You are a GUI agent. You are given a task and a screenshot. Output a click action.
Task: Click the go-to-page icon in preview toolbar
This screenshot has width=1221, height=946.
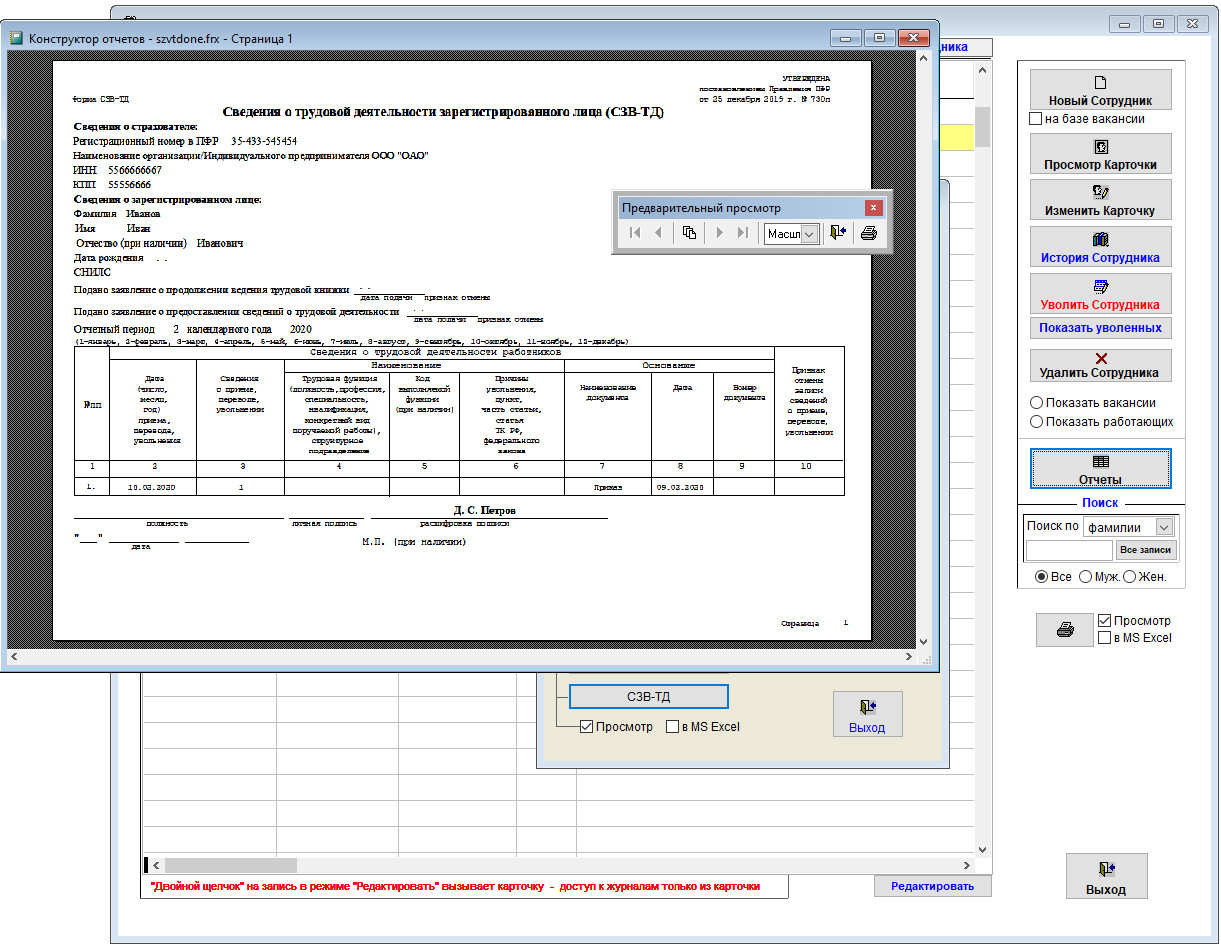[689, 233]
